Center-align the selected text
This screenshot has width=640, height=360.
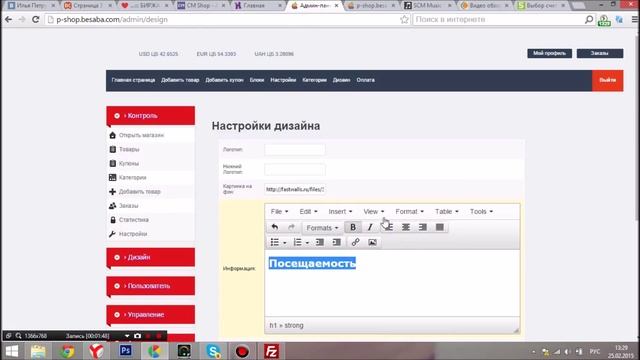coord(406,227)
